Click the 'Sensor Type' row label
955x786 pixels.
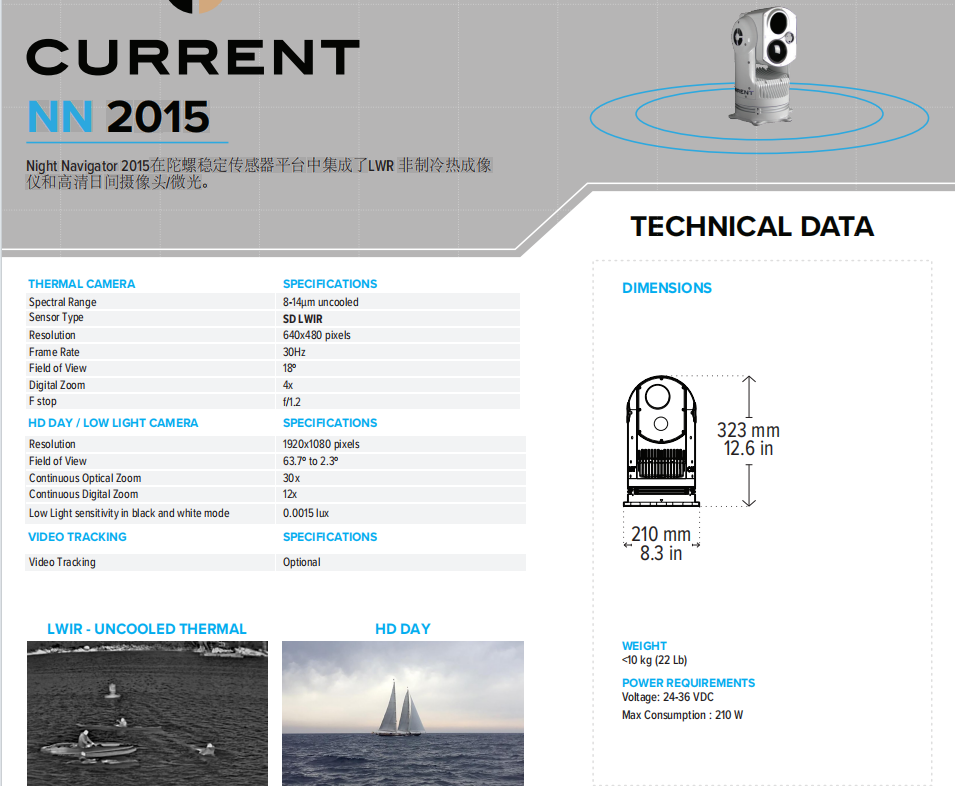coord(56,317)
